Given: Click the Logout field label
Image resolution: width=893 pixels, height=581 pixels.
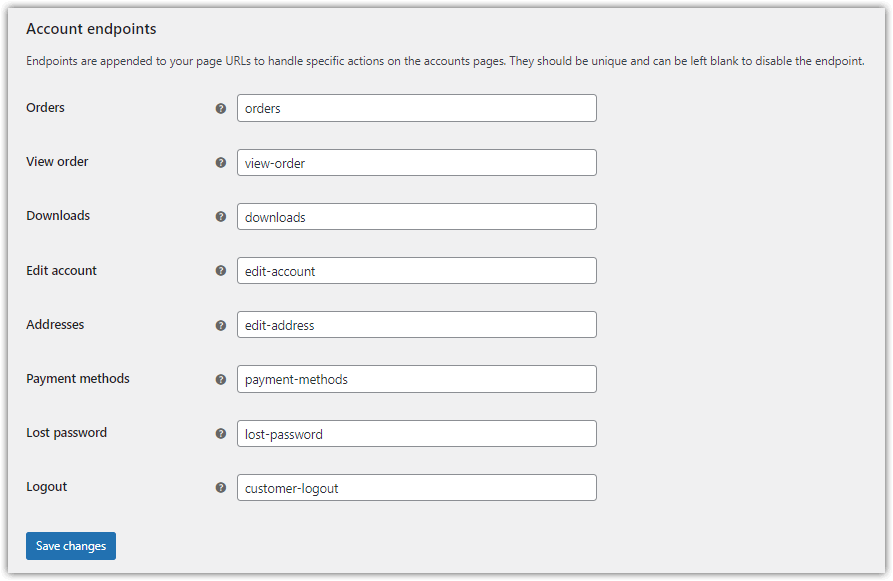Looking at the screenshot, I should pyautogui.click(x=47, y=487).
